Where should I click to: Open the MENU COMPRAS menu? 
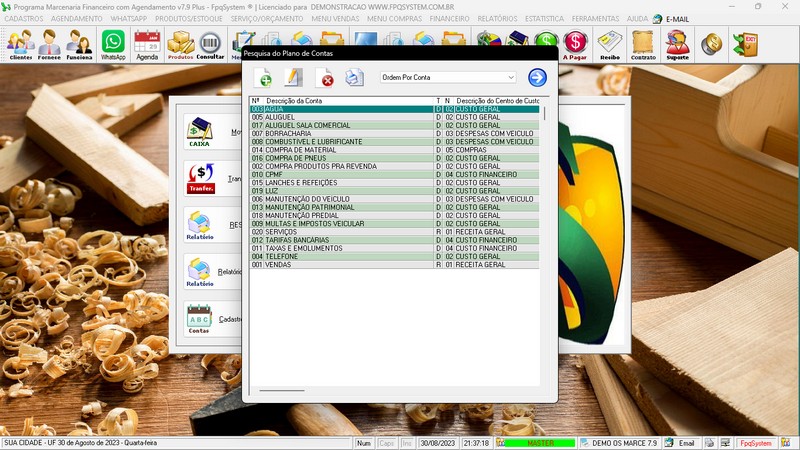click(394, 18)
